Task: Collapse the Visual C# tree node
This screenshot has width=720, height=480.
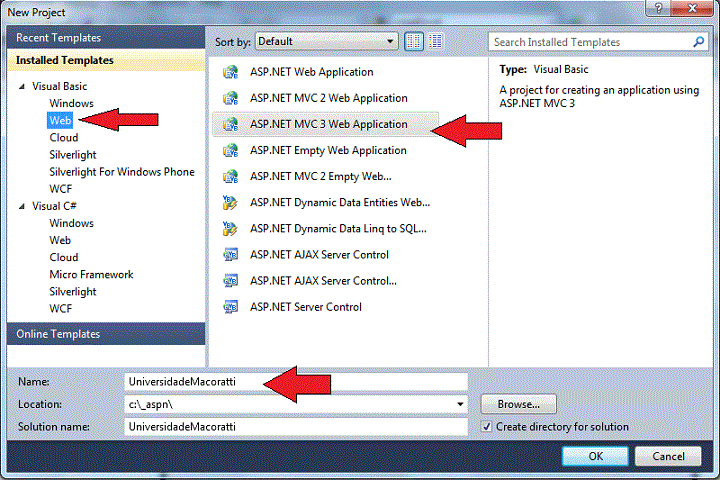Action: (22, 206)
